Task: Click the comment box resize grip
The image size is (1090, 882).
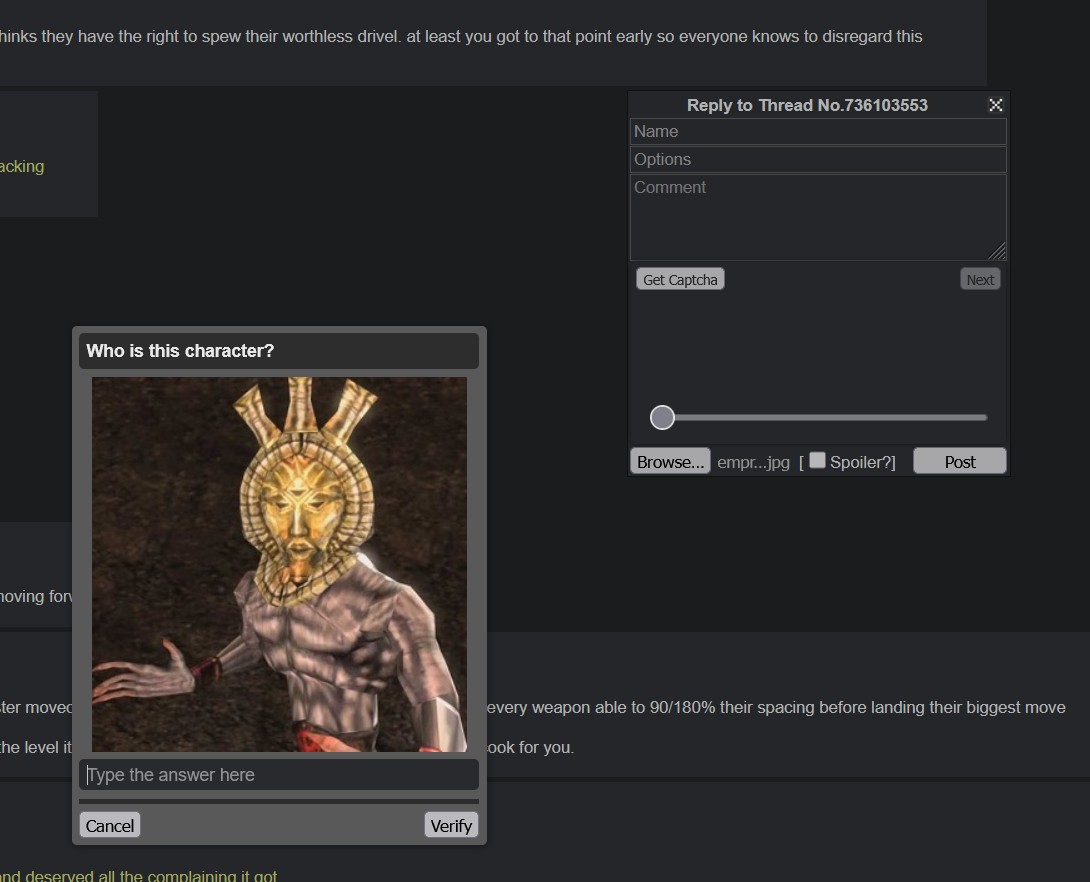Action: point(998,252)
